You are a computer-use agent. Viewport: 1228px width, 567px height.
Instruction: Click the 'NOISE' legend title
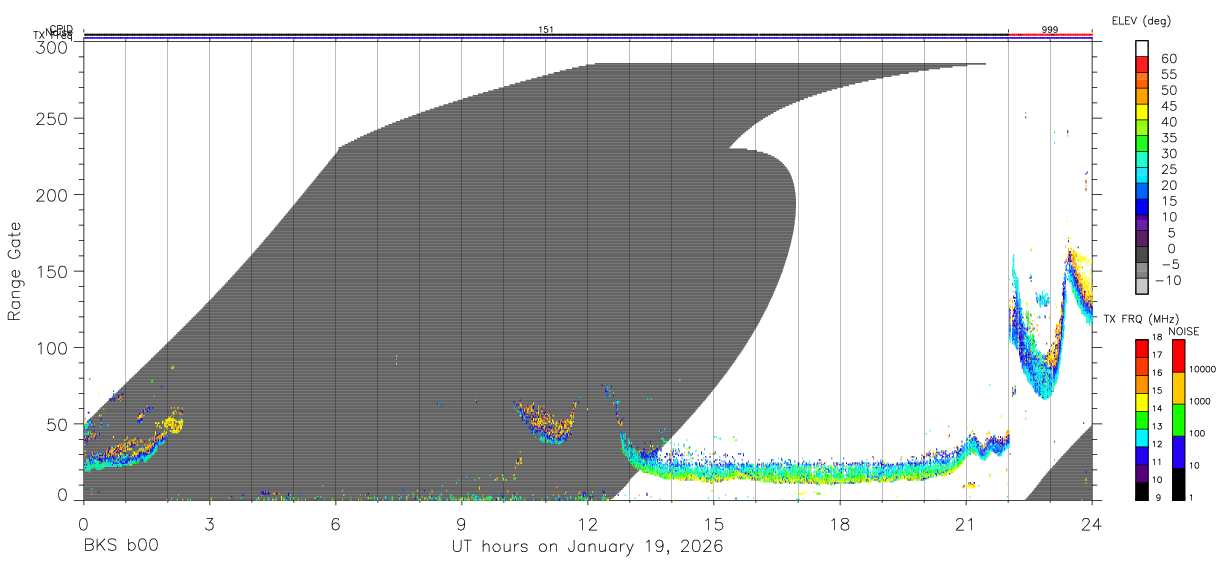click(x=1183, y=332)
